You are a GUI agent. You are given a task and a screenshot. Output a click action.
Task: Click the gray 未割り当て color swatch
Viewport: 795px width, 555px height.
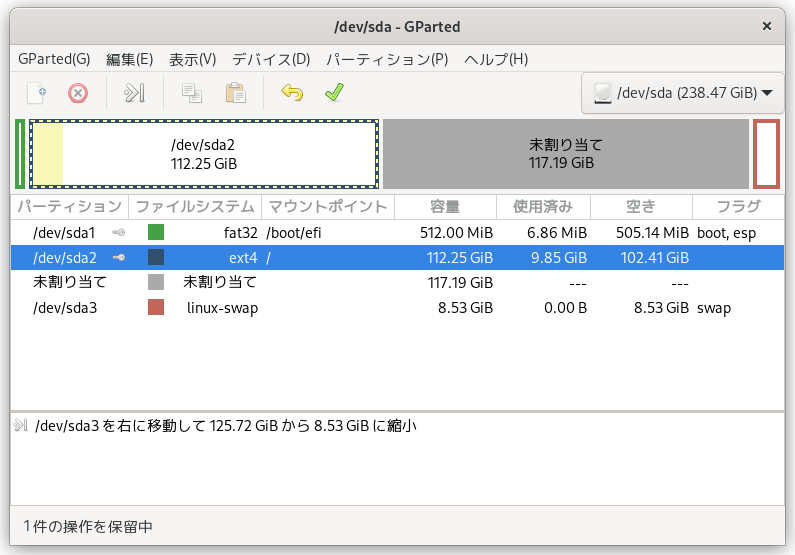[156, 282]
